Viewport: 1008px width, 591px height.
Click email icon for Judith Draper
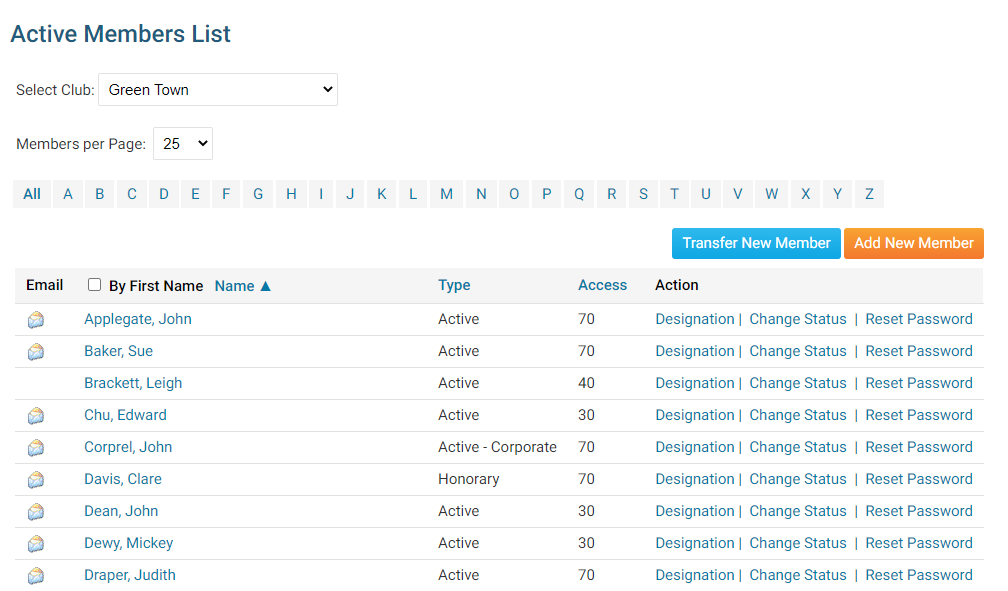36,576
